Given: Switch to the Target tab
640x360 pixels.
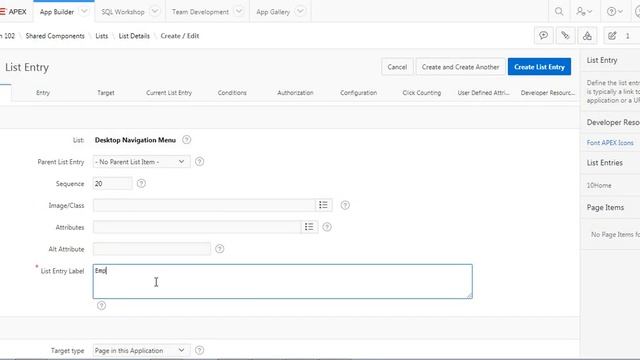Looking at the screenshot, I should (x=106, y=93).
